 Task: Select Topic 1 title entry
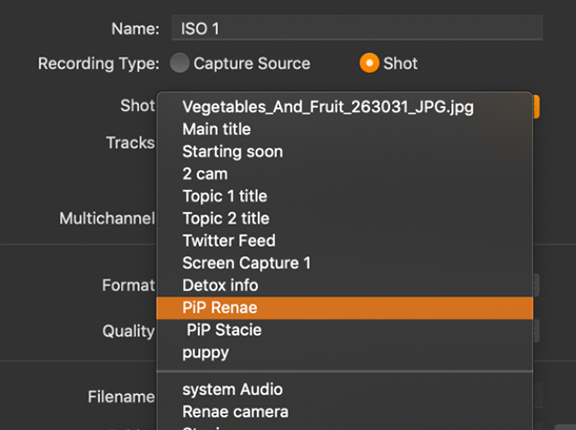[345, 196]
